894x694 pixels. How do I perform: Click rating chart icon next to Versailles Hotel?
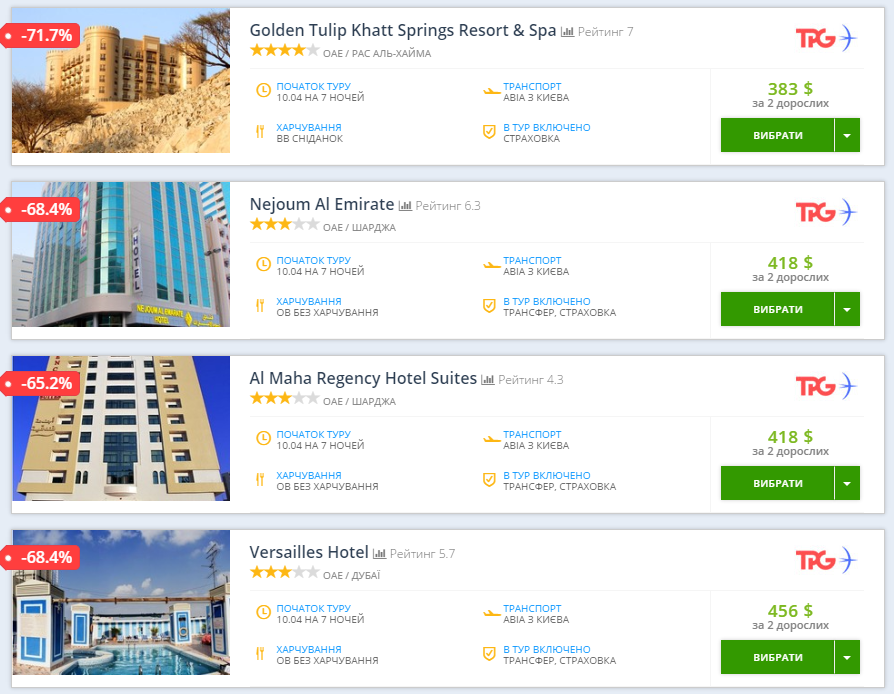click(x=379, y=554)
